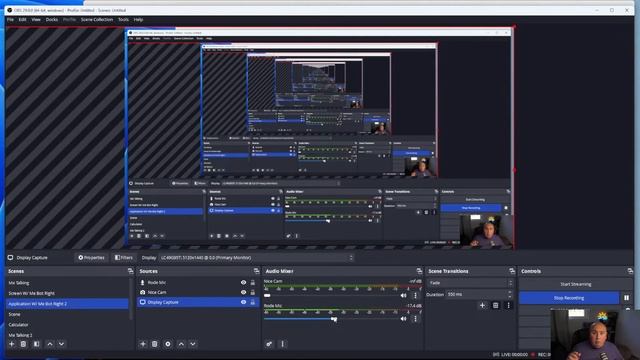Open the Audio Mixer toolbar menu dots
Image resolution: width=640 pixels, height=360 pixels.
pyautogui.click(x=282, y=344)
